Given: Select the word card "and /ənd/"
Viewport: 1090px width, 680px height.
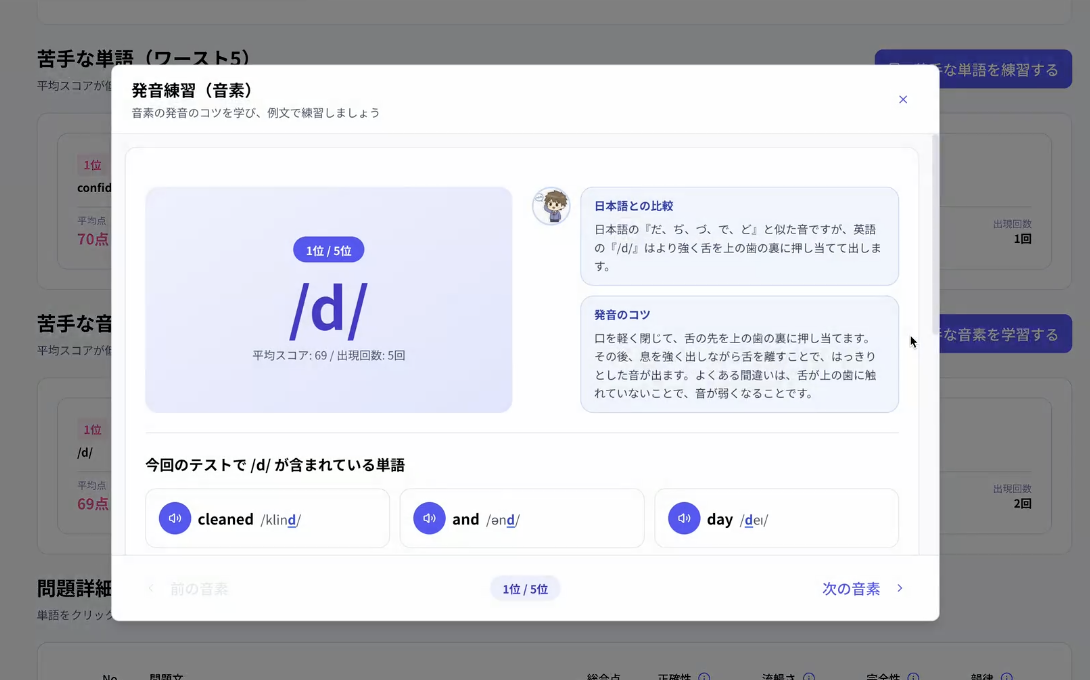Looking at the screenshot, I should point(522,518).
